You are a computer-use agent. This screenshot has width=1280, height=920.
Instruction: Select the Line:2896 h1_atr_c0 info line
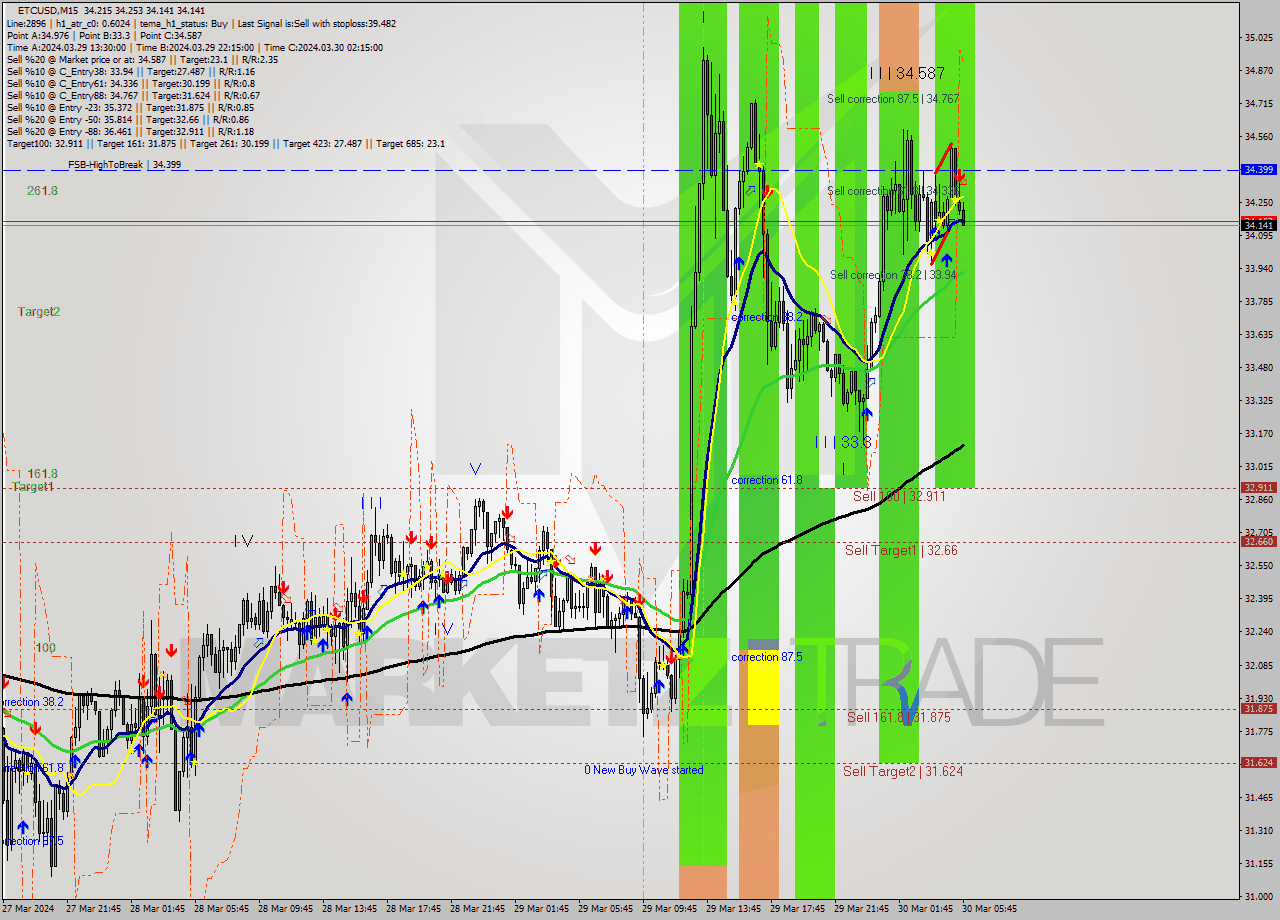point(201,23)
